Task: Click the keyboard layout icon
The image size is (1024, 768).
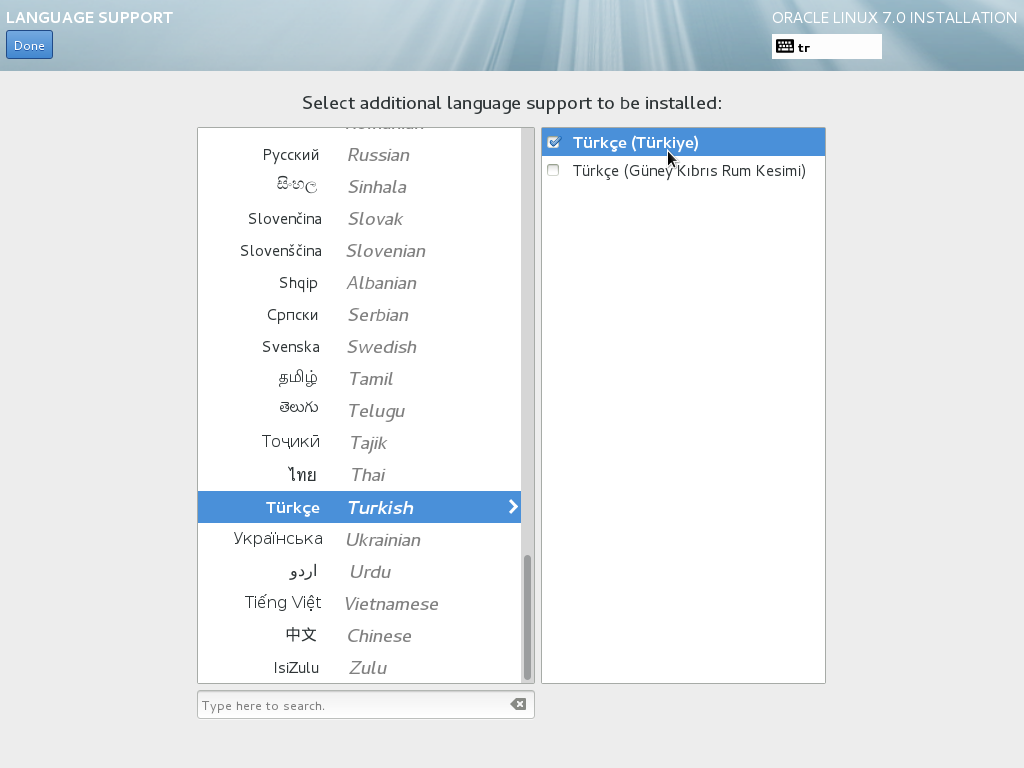Action: 785,47
